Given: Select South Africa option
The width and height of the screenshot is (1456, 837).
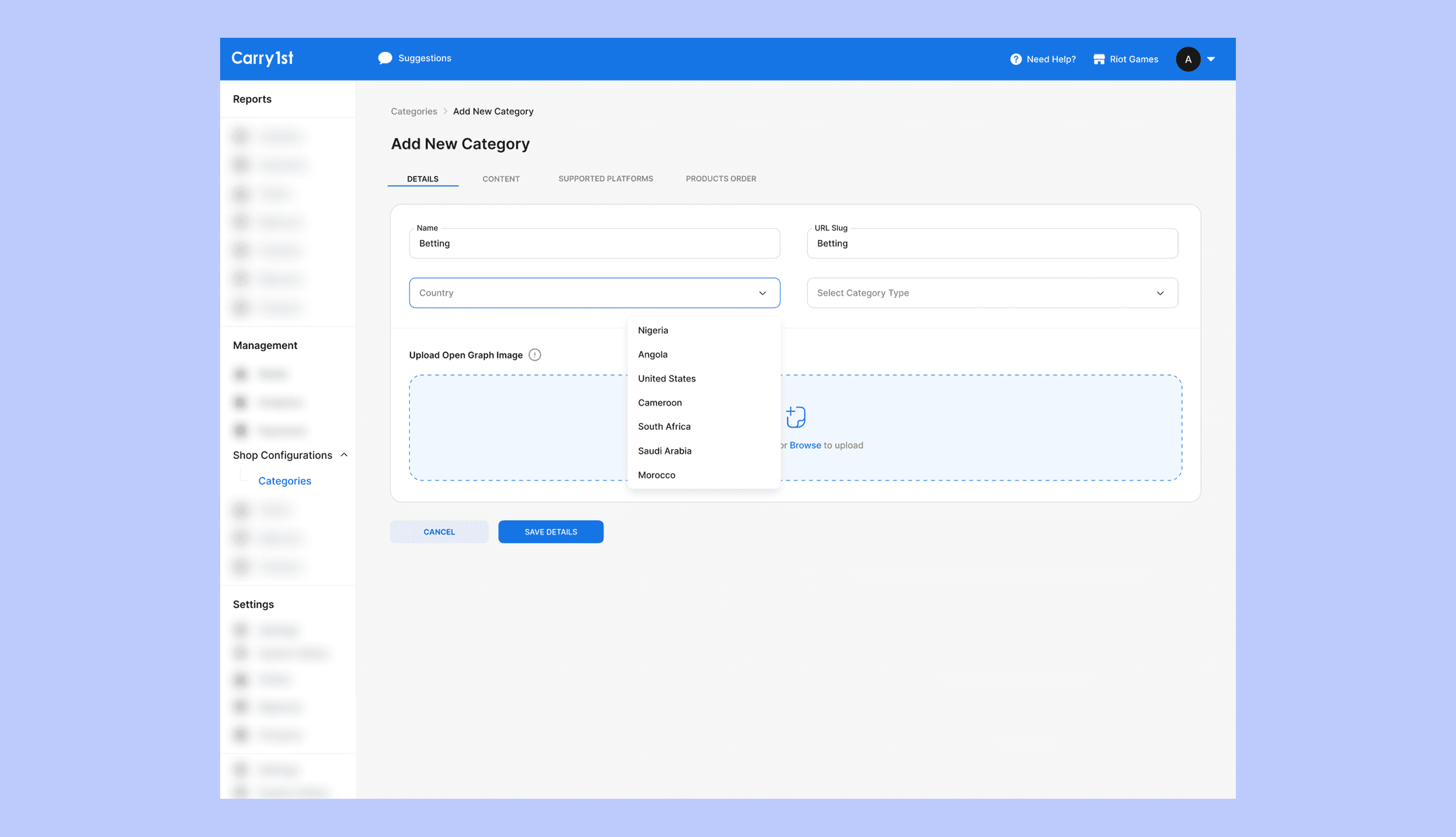Looking at the screenshot, I should pos(663,426).
